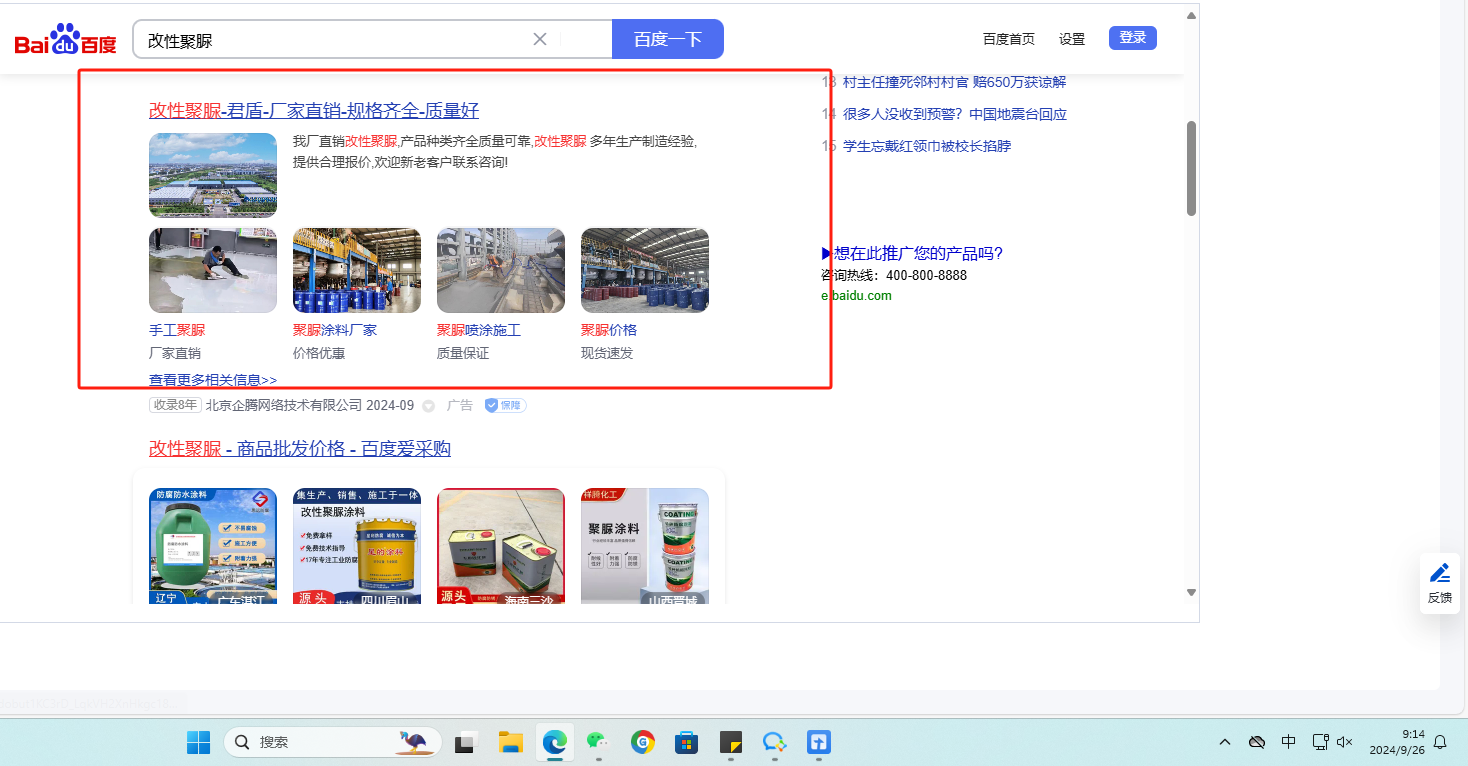Open File Explorer from the taskbar

pos(511,743)
